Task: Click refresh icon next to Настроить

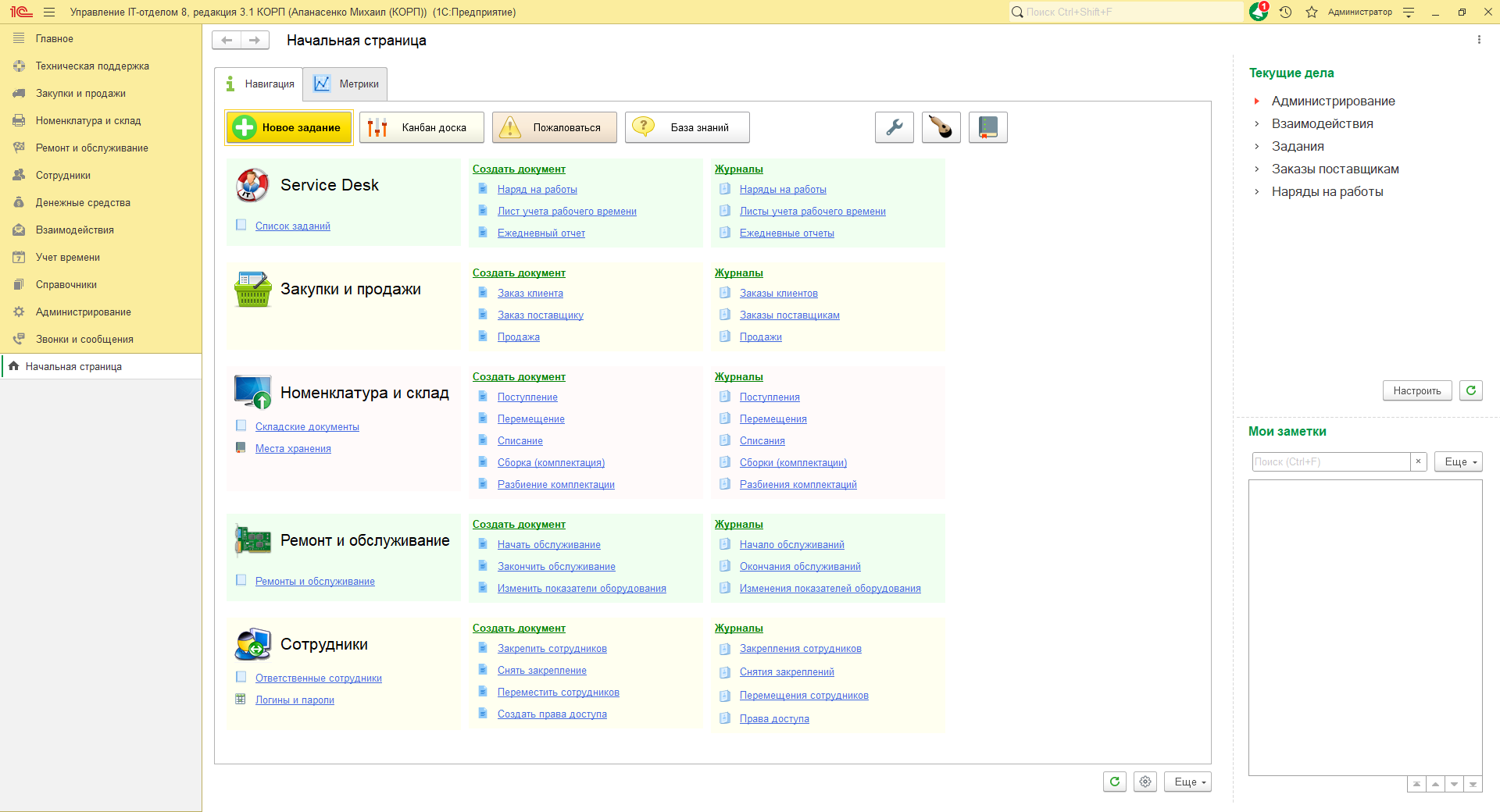Action: click(1470, 390)
